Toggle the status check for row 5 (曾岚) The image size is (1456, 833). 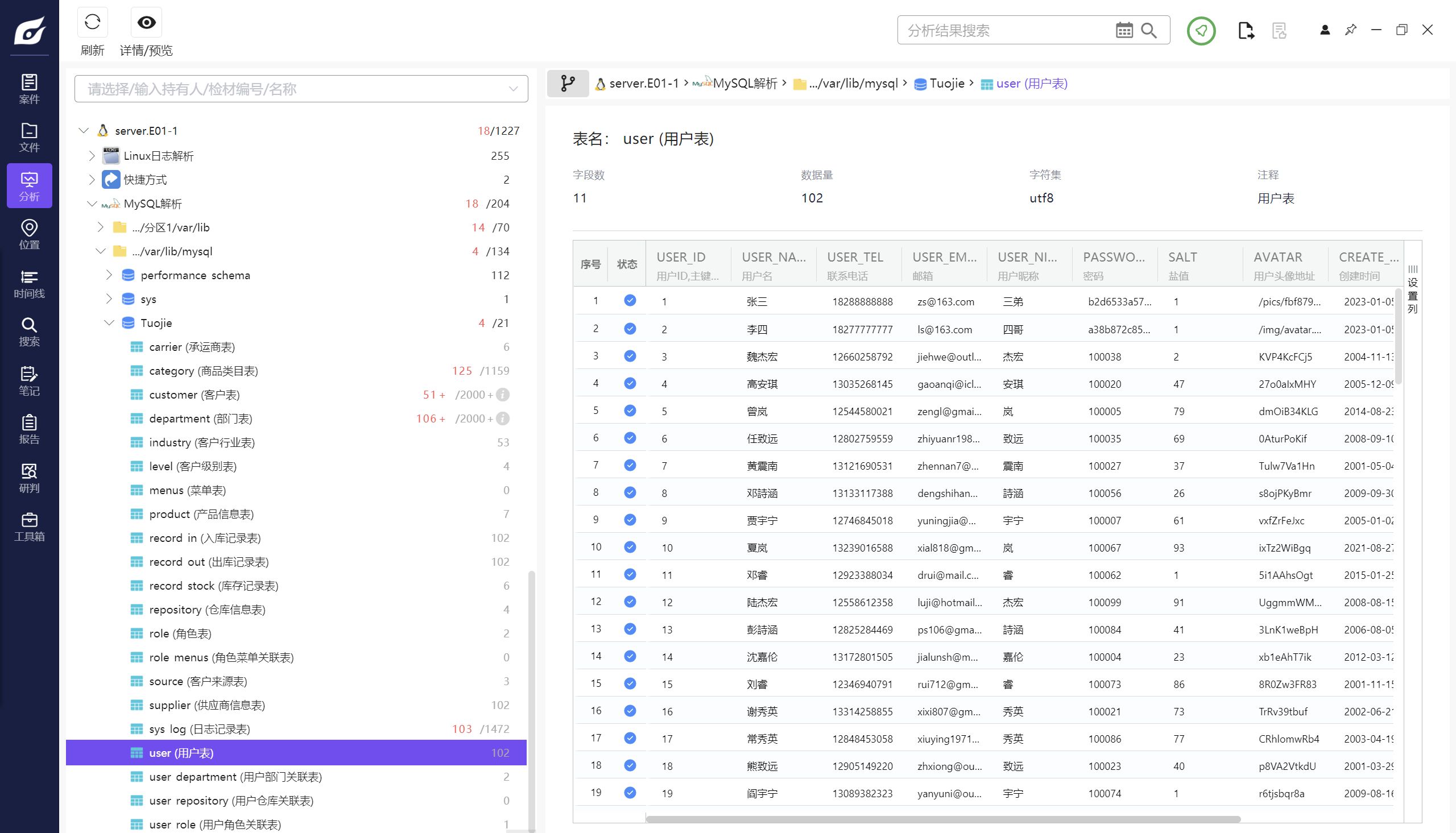pos(630,410)
